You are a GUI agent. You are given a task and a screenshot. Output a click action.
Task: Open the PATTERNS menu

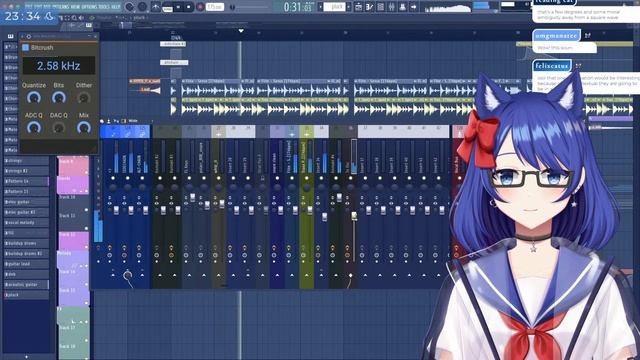61,7
